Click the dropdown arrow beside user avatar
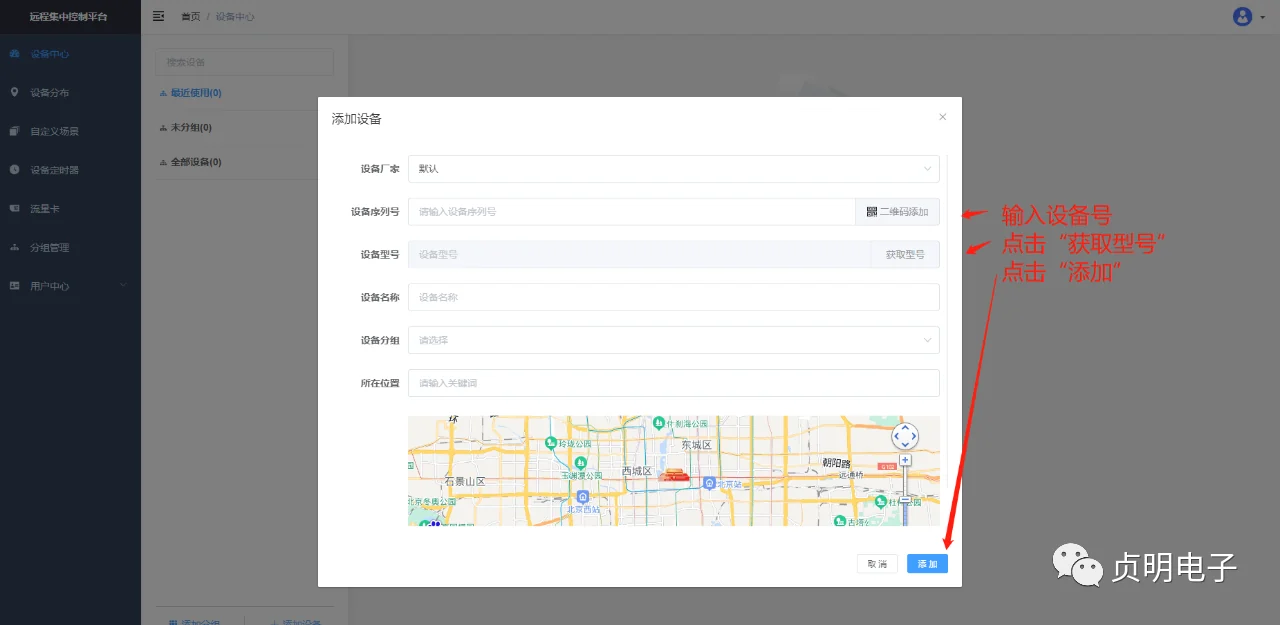The width and height of the screenshot is (1280, 625). 1262,18
